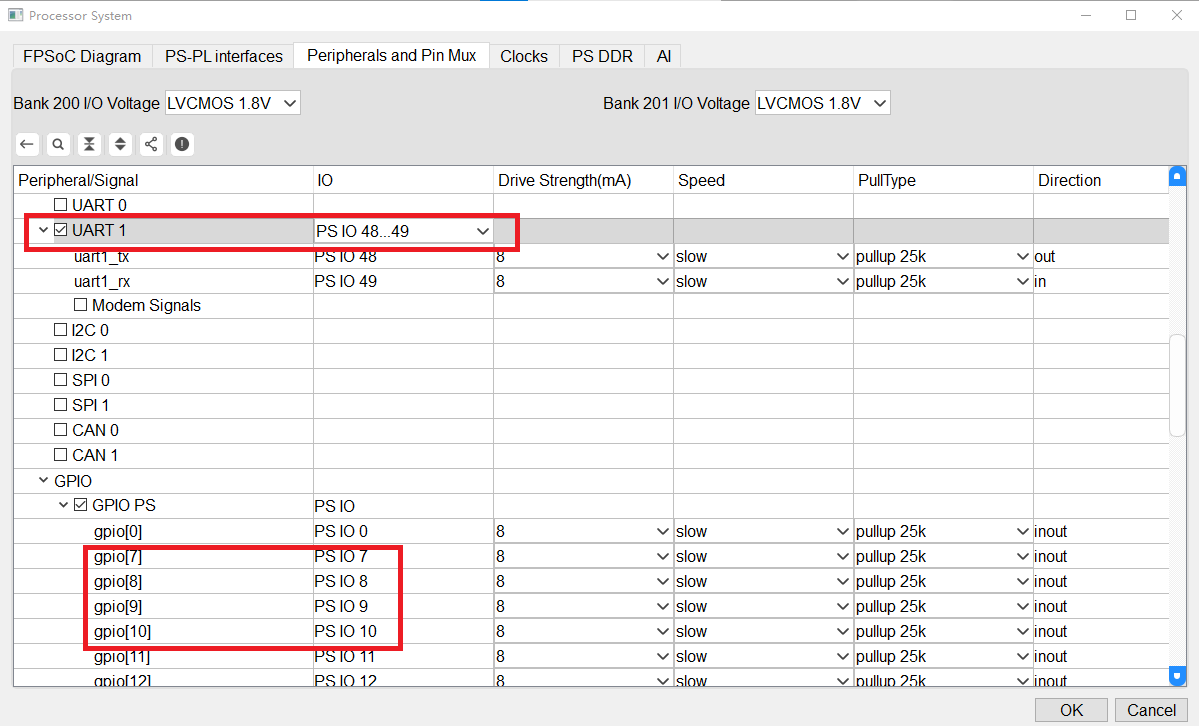The width and height of the screenshot is (1199, 726).
Task: Collapse the GPIO group
Action: tap(44, 480)
